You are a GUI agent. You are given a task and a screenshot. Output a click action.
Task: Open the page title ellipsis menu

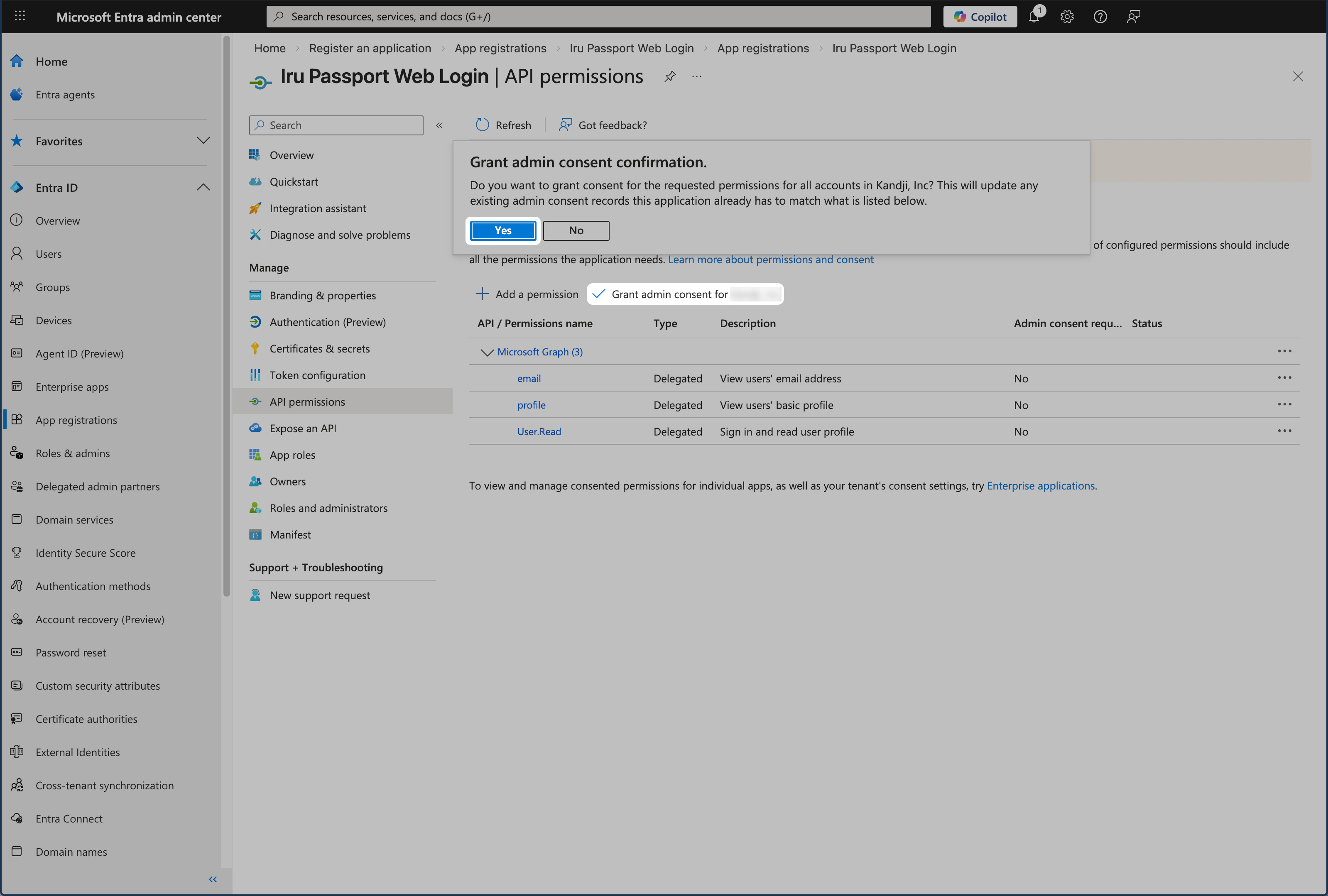click(696, 76)
